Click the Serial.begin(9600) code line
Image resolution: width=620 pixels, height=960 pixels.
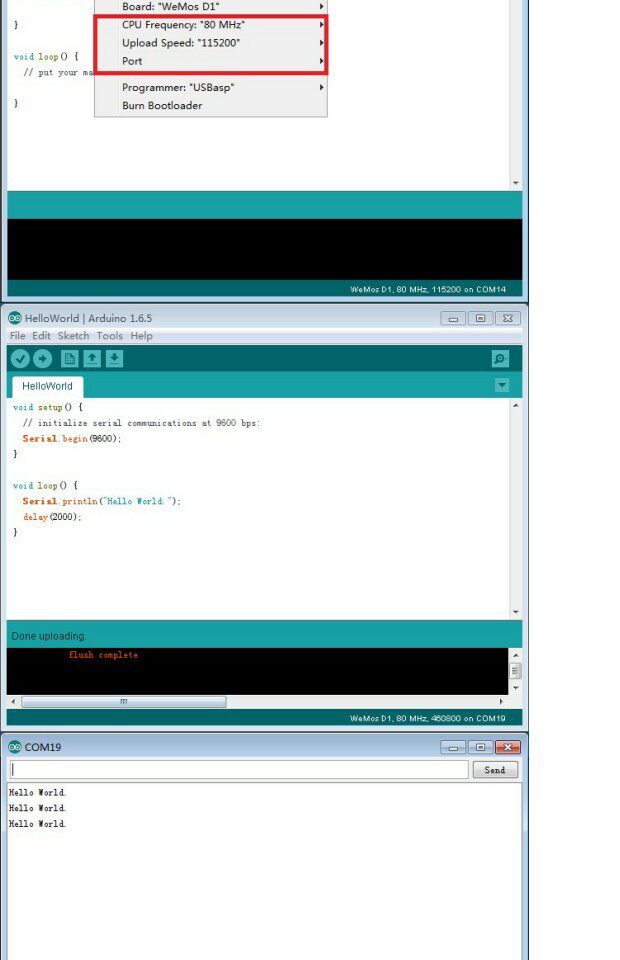tap(72, 438)
